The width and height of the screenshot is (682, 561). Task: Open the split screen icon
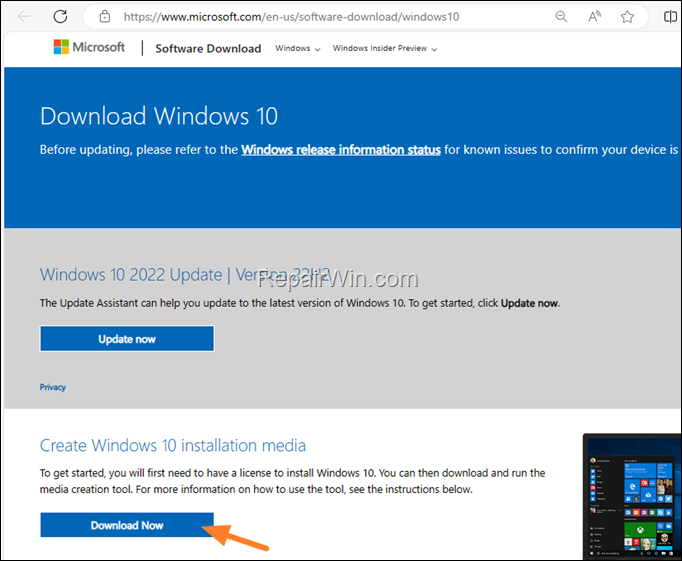point(671,17)
